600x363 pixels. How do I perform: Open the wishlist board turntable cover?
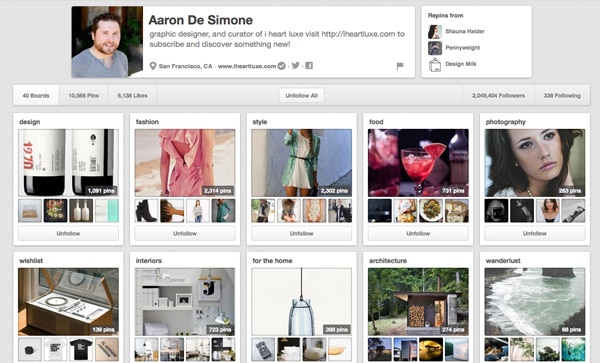pos(68,301)
